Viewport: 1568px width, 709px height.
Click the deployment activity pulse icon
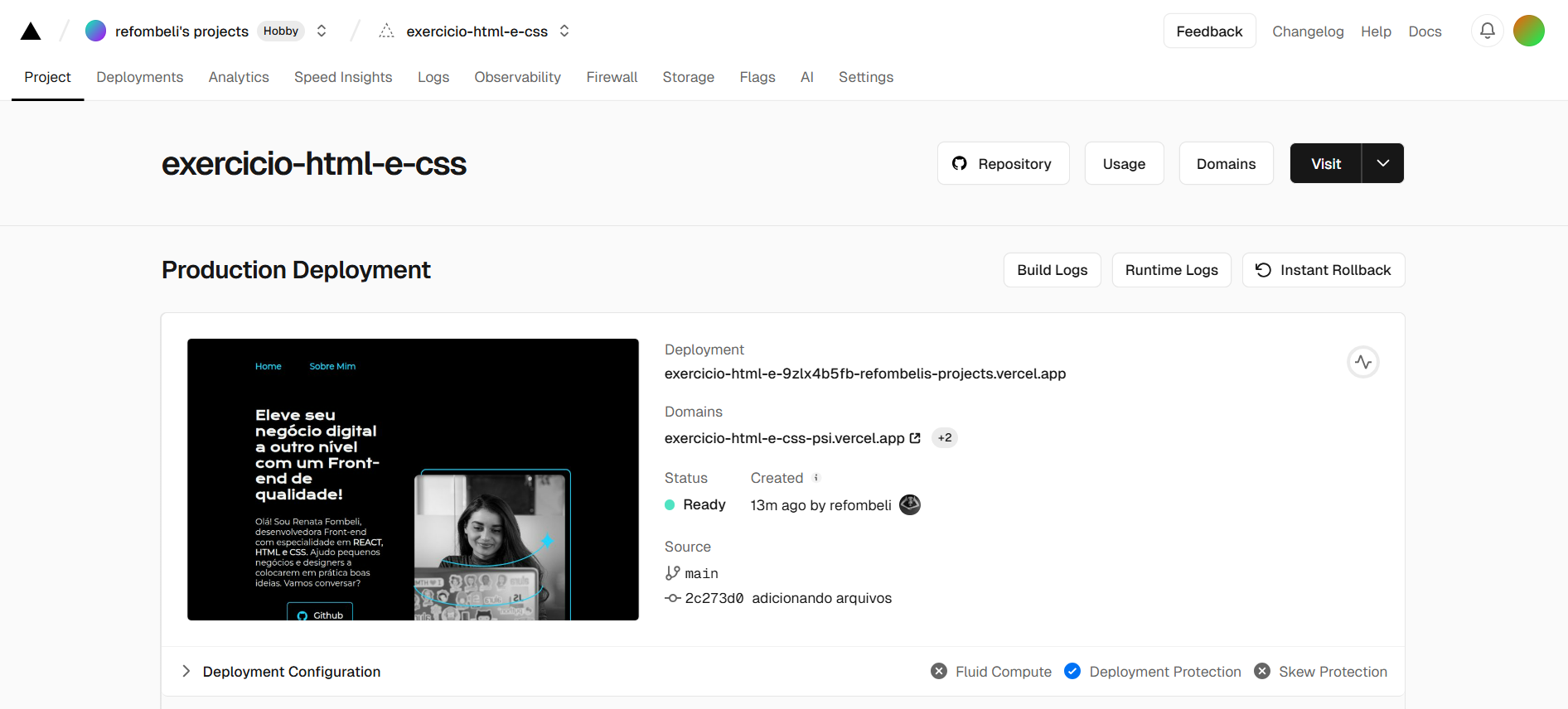coord(1363,362)
